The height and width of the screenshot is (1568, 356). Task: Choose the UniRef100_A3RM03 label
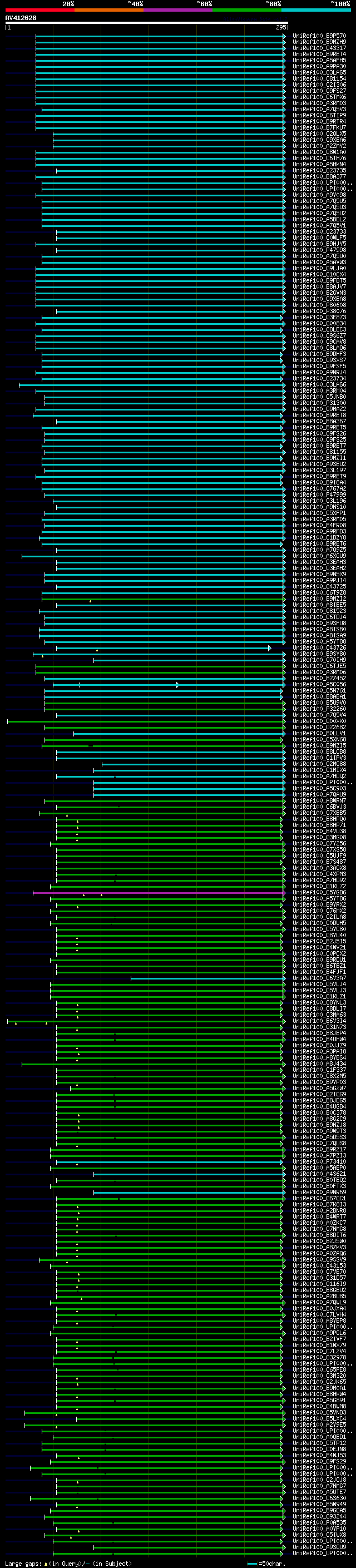319,103
